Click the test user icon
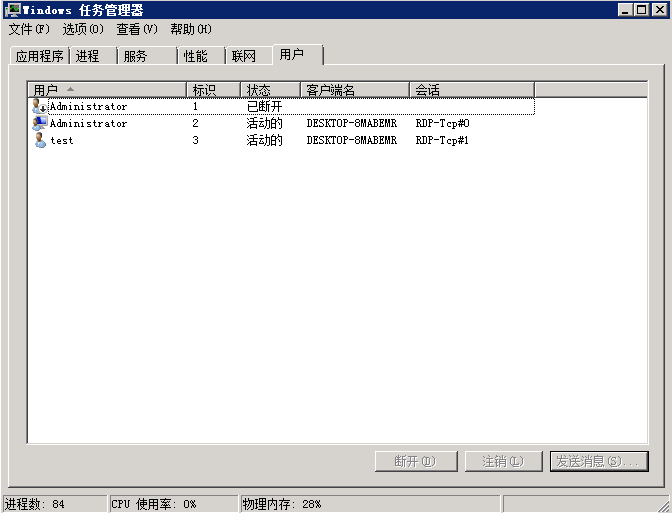672x513 pixels. (40, 140)
